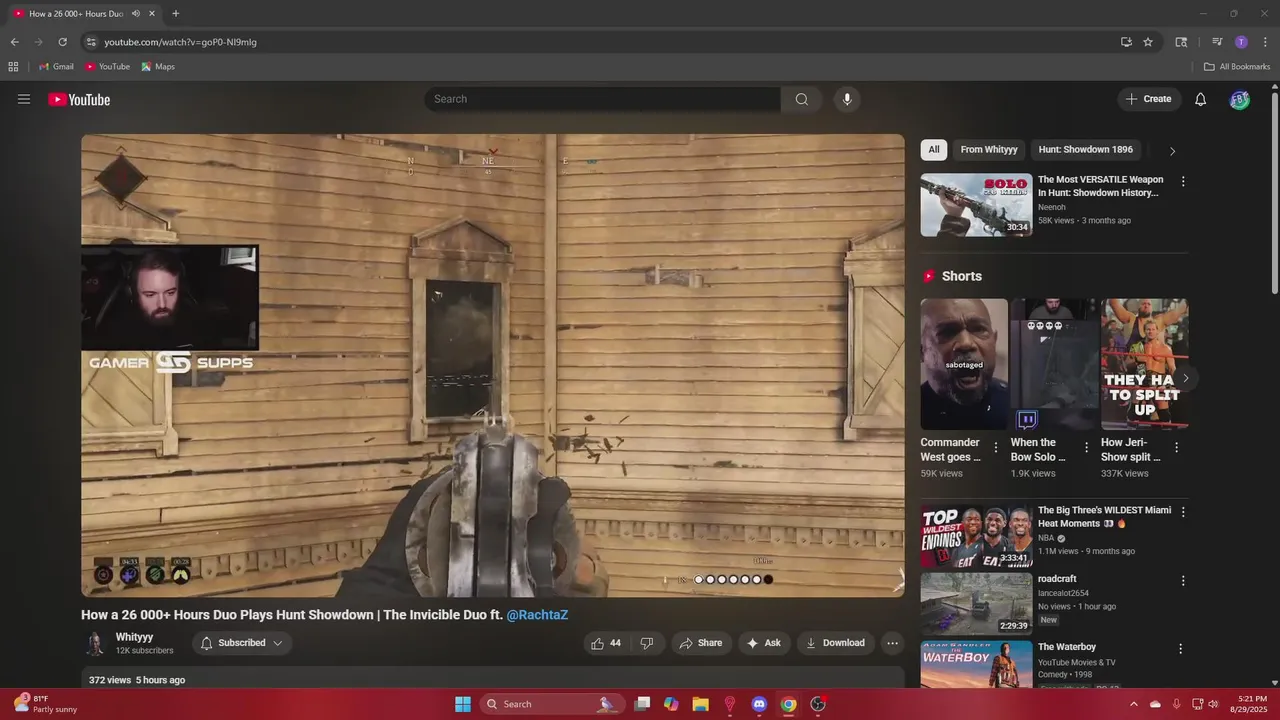Screen dimensions: 1280x720
Task: Open All Bookmarks folder
Action: pyautogui.click(x=1237, y=67)
